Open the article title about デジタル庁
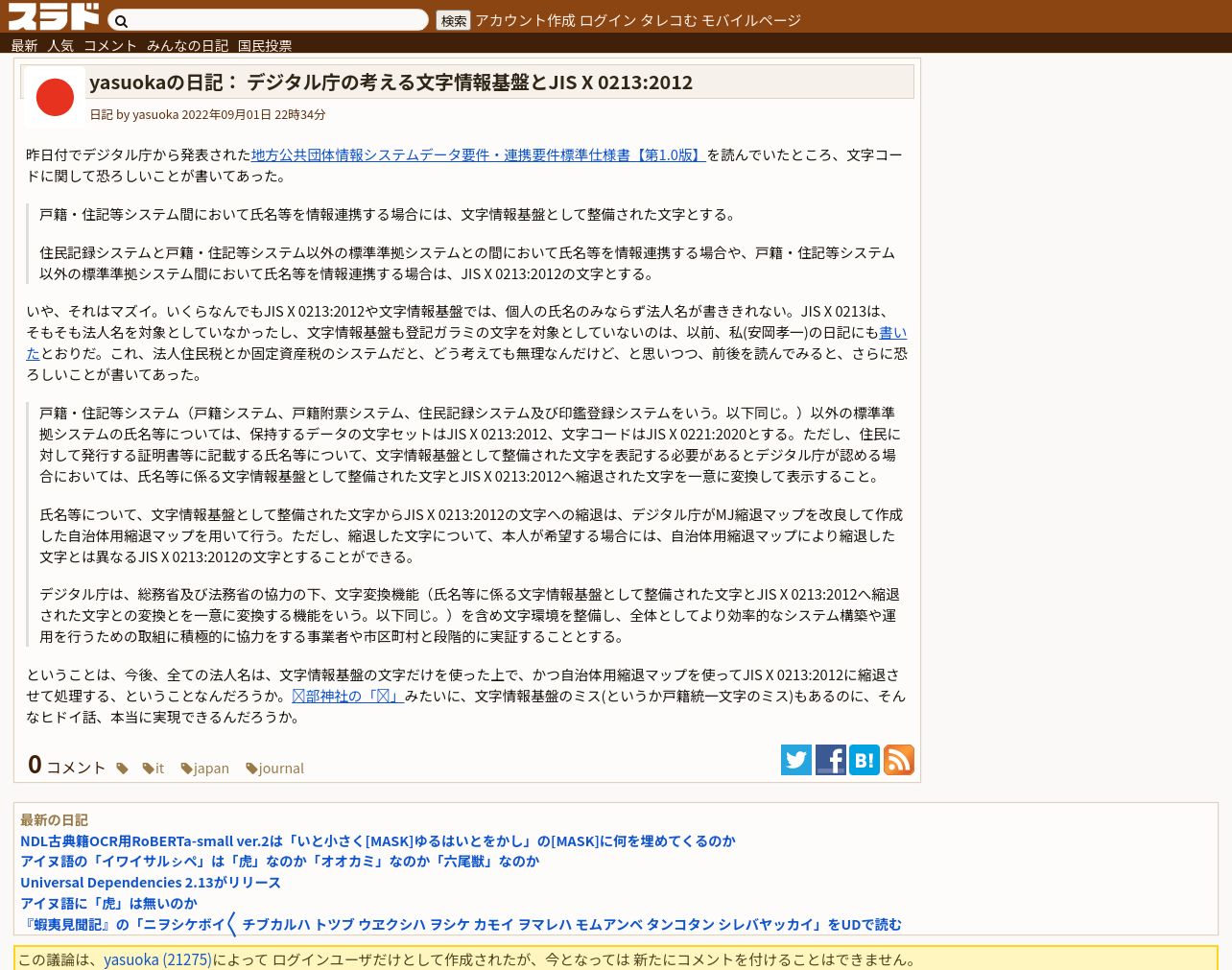Screen dimensions: 1232x970 (x=391, y=83)
